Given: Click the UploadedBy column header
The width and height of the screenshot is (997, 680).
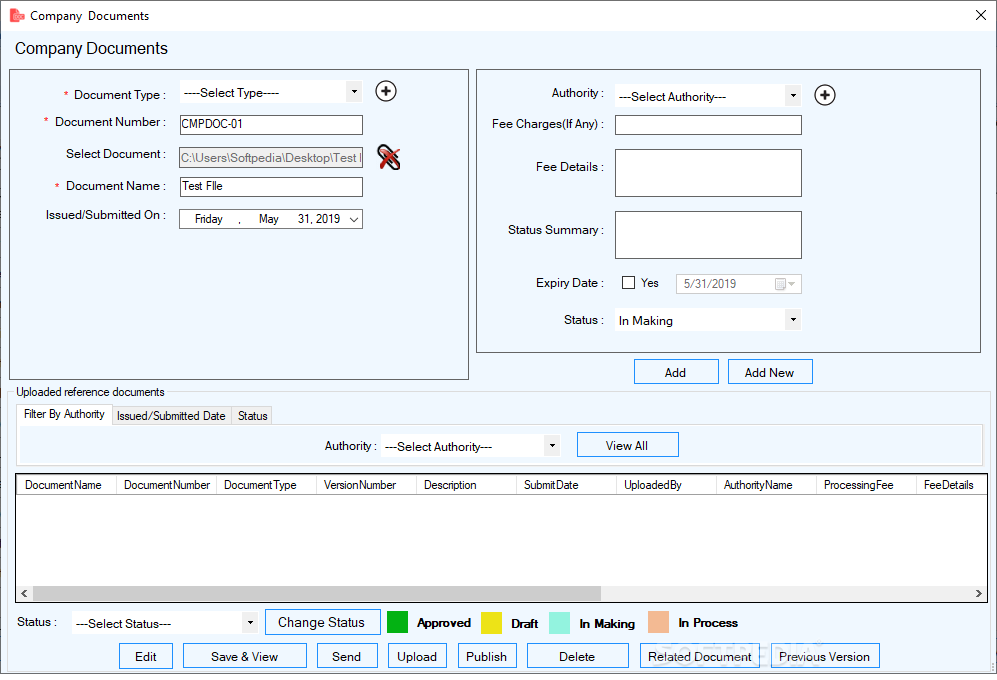Looking at the screenshot, I should 666,485.
